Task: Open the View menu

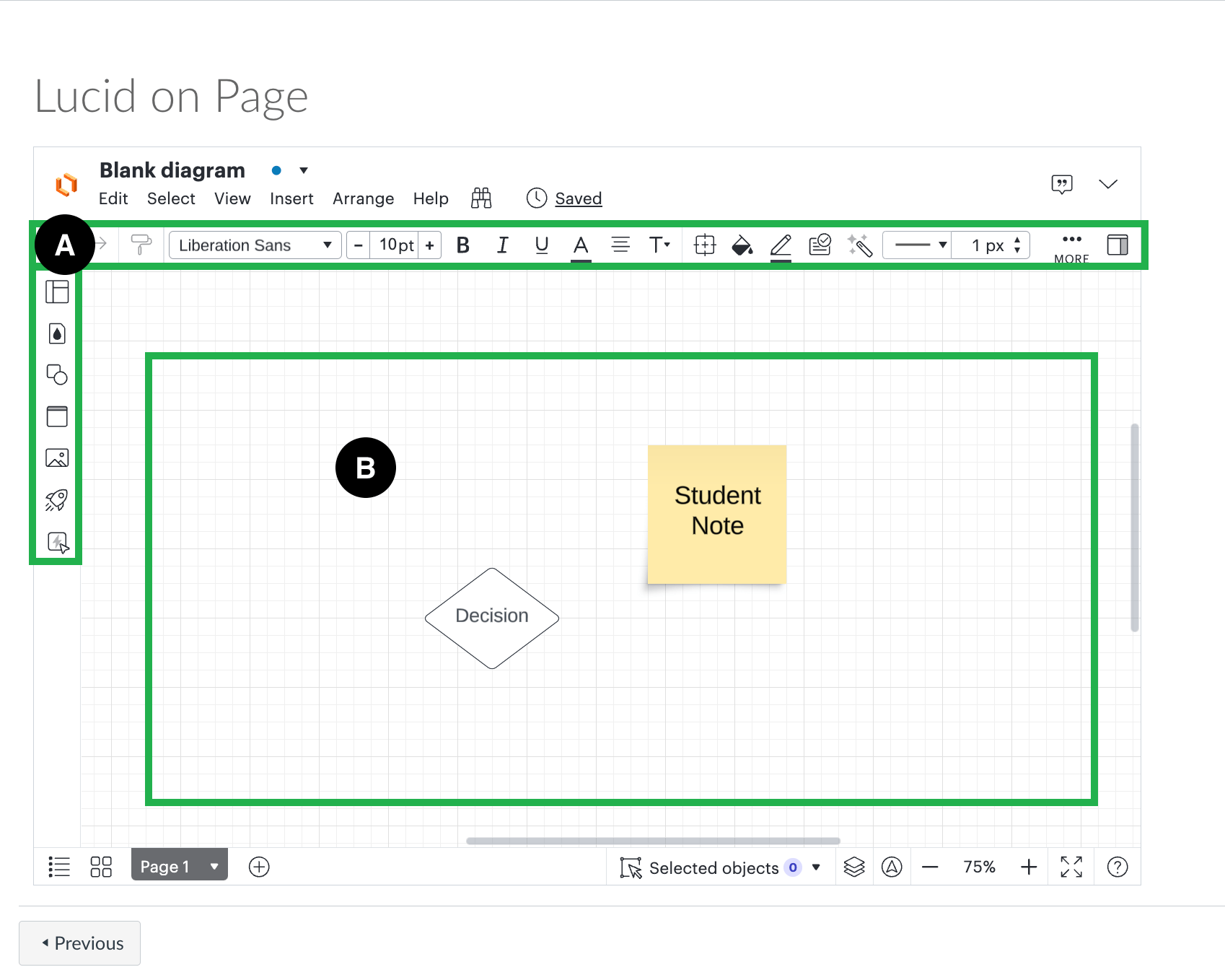Action: click(232, 198)
